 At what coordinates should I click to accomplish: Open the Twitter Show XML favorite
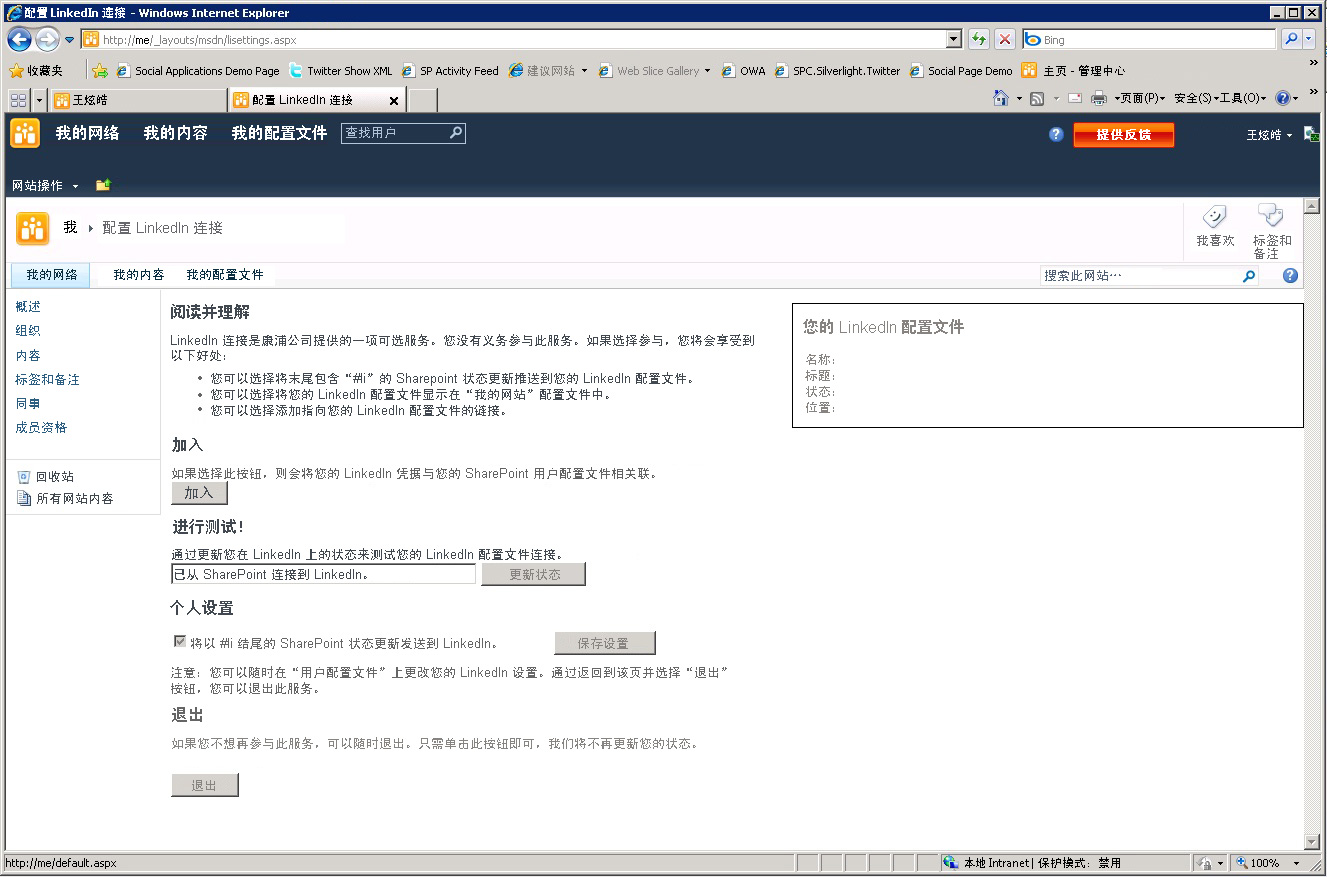[340, 71]
